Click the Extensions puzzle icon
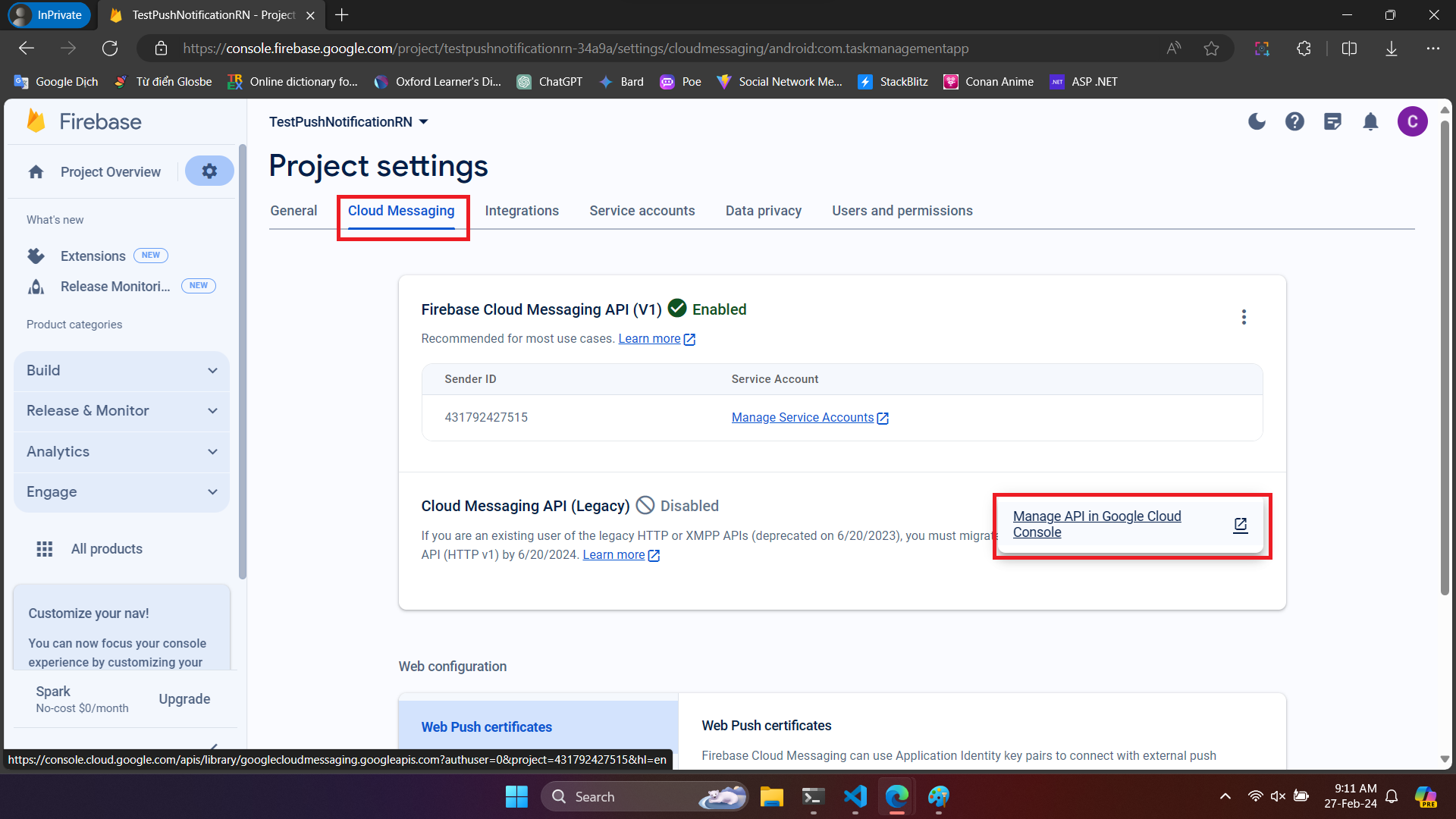Viewport: 1456px width, 819px height. pyautogui.click(x=36, y=256)
